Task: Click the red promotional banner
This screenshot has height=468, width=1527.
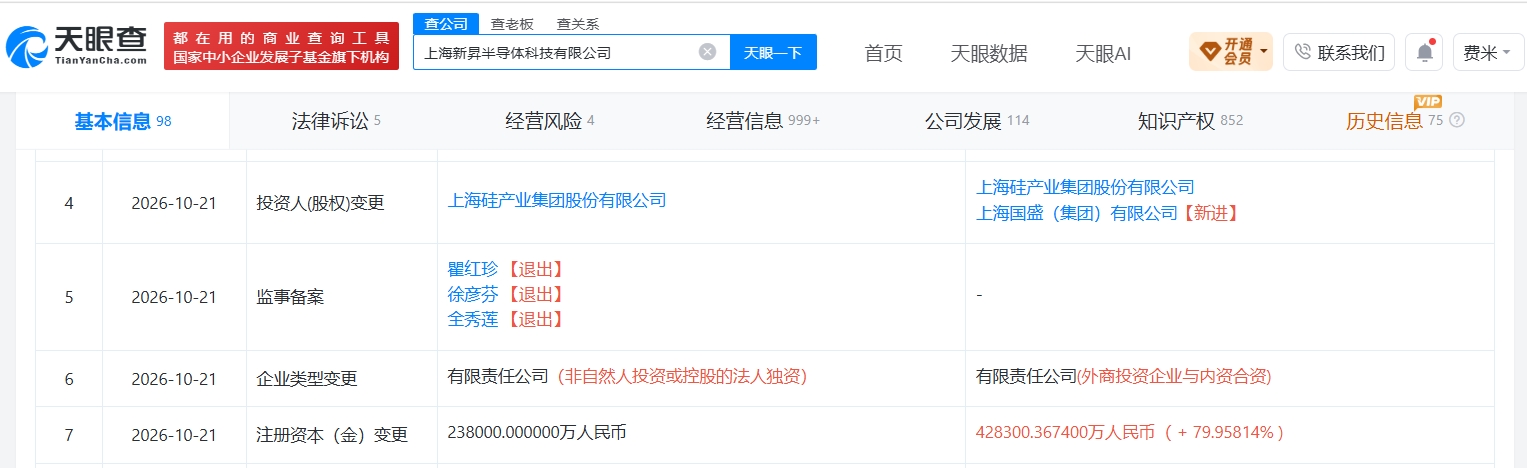Action: tap(281, 46)
